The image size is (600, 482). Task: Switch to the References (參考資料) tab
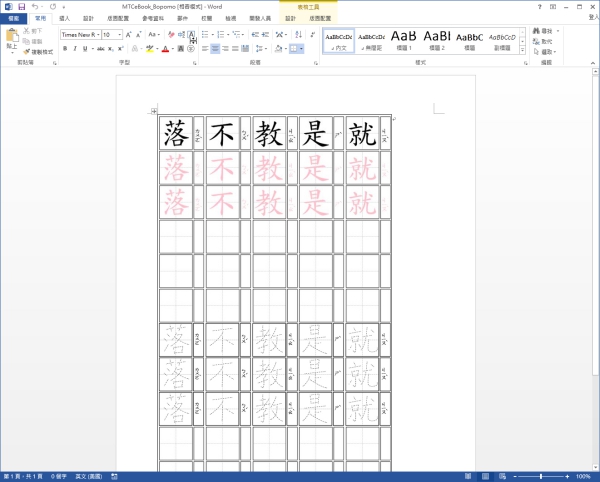pos(153,18)
